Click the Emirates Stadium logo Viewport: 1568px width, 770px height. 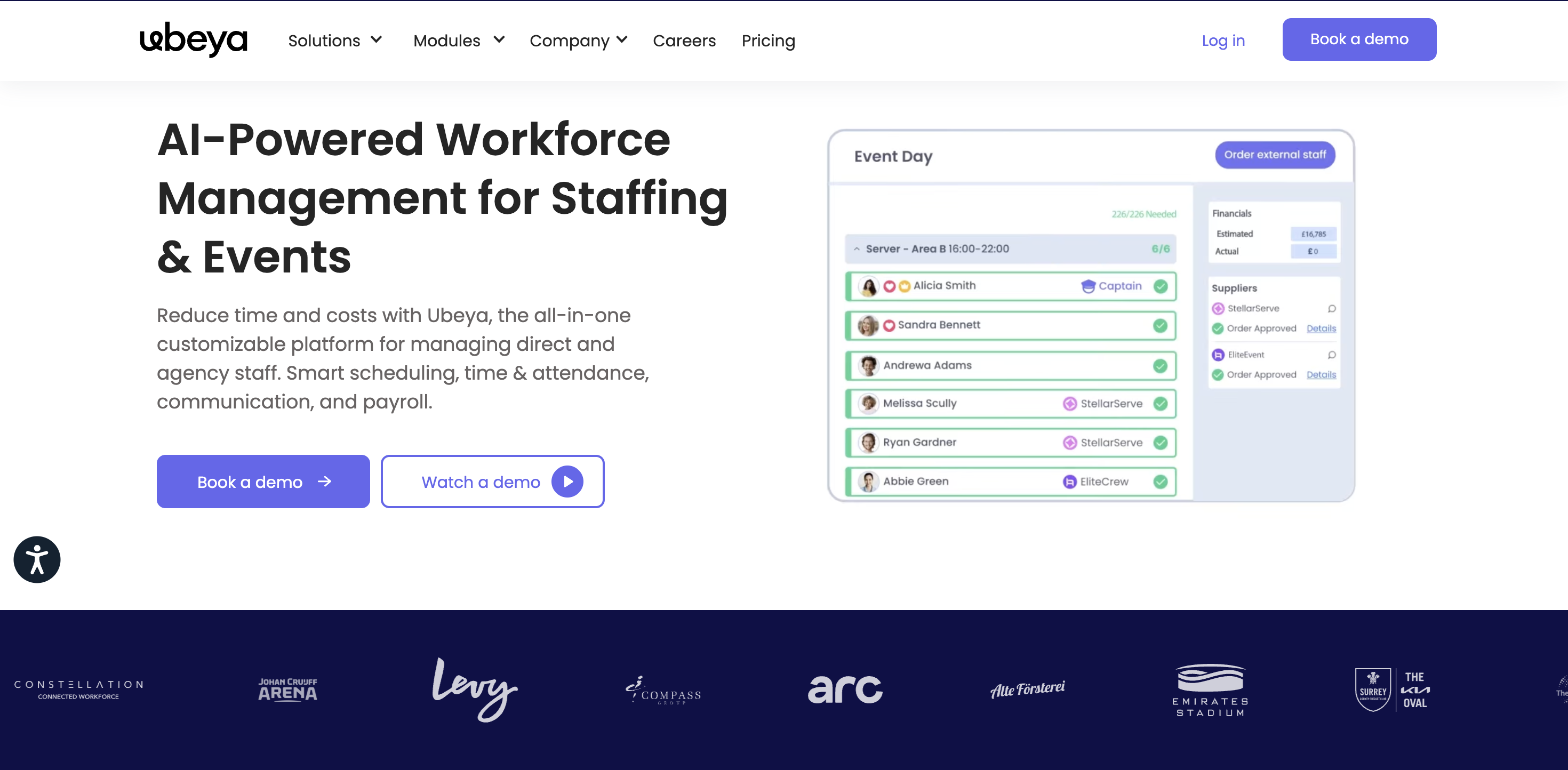1210,689
